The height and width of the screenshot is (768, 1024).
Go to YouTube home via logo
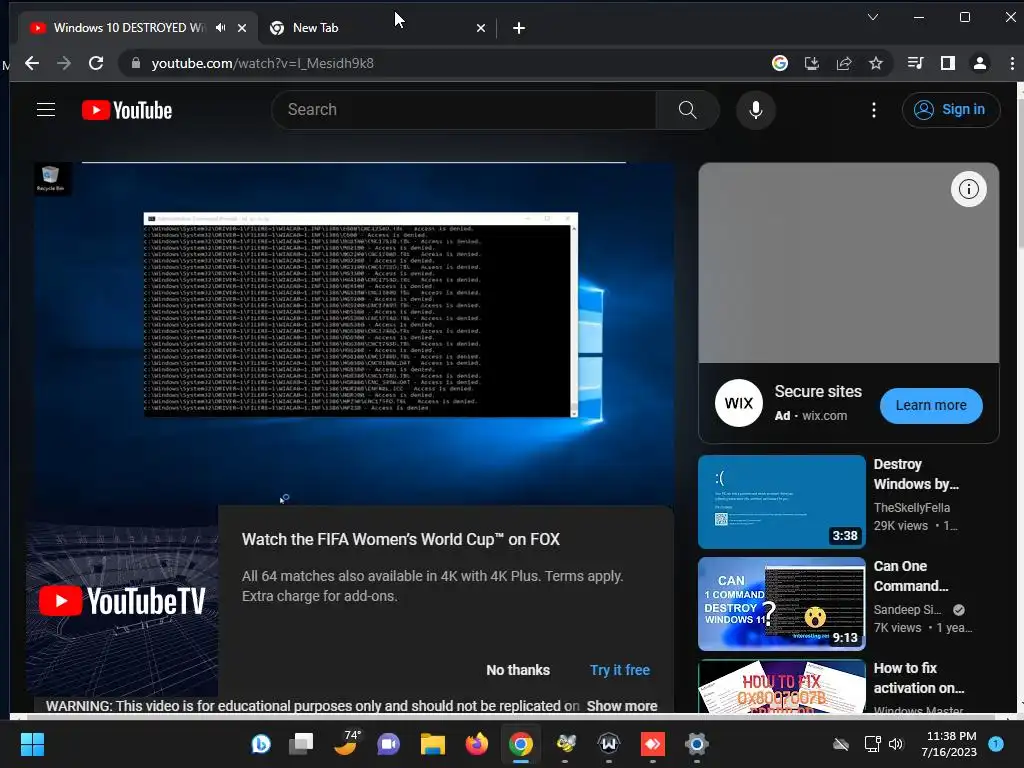pos(127,110)
